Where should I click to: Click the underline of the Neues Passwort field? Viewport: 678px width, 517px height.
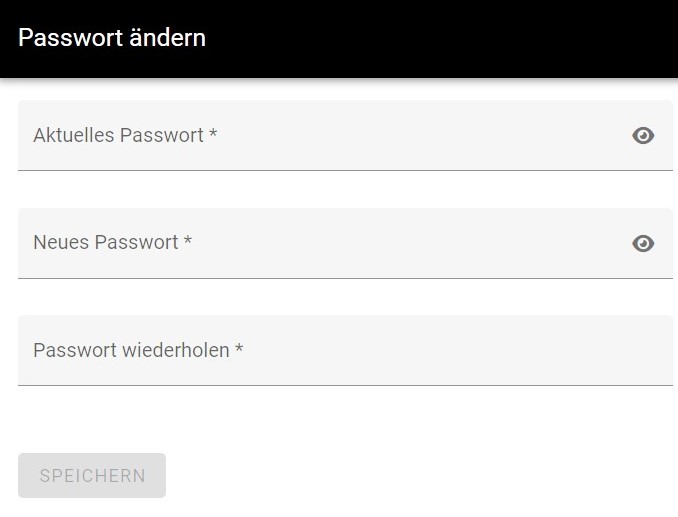tap(345, 278)
